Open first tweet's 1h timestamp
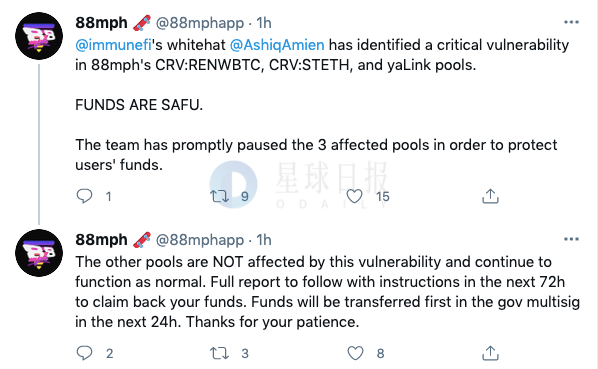The width and height of the screenshot is (598, 369). [264, 23]
